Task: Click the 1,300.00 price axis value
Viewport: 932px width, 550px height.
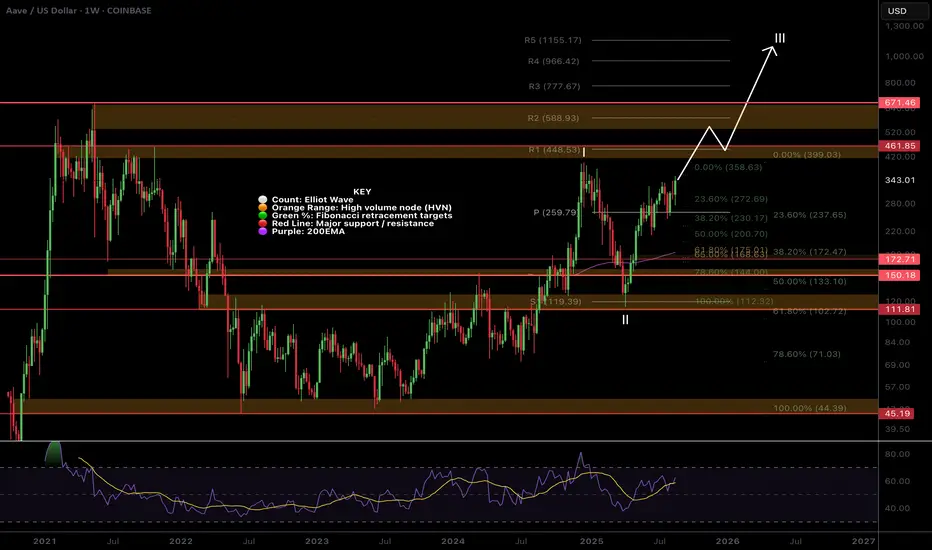Action: click(x=904, y=26)
